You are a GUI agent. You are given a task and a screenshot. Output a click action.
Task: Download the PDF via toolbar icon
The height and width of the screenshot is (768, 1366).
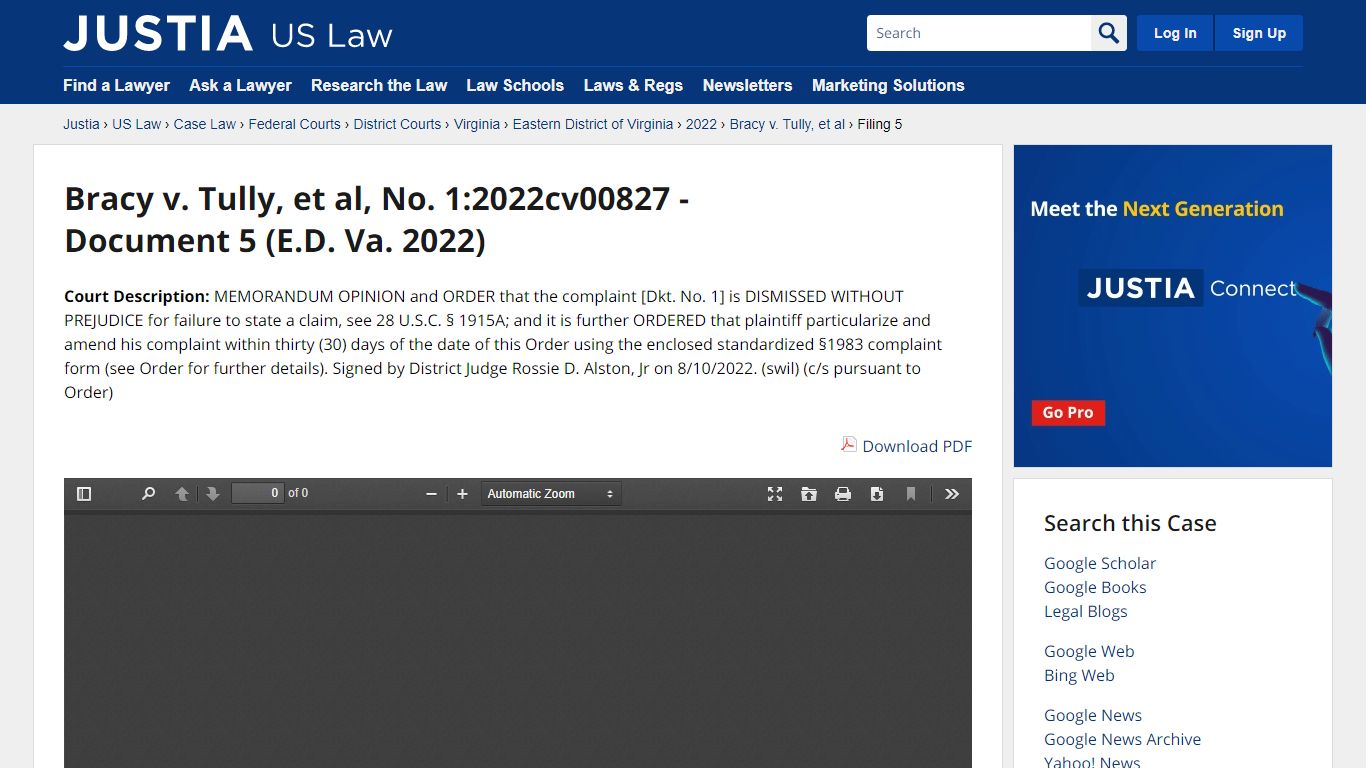pyautogui.click(x=877, y=494)
